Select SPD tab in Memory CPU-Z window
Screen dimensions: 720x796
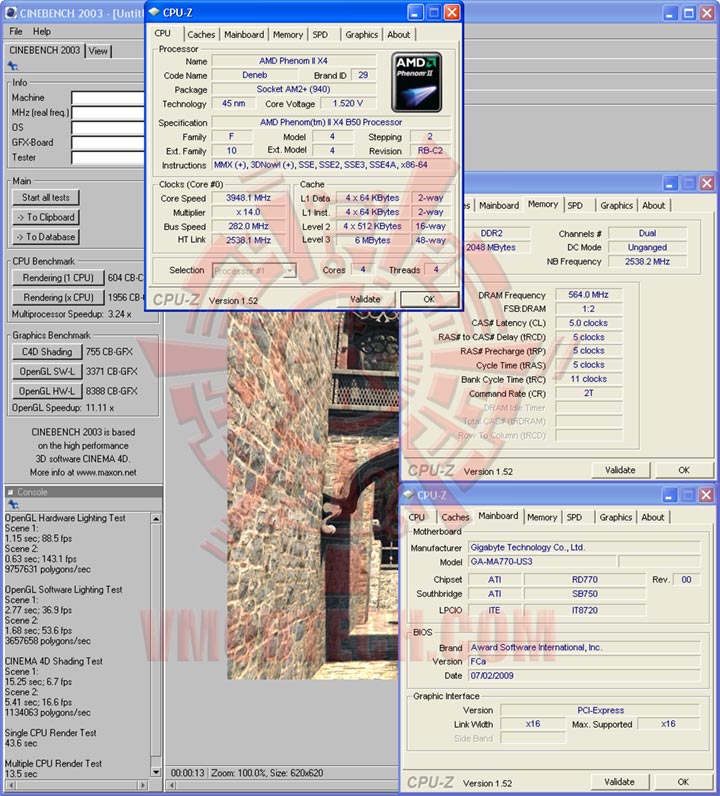click(575, 206)
